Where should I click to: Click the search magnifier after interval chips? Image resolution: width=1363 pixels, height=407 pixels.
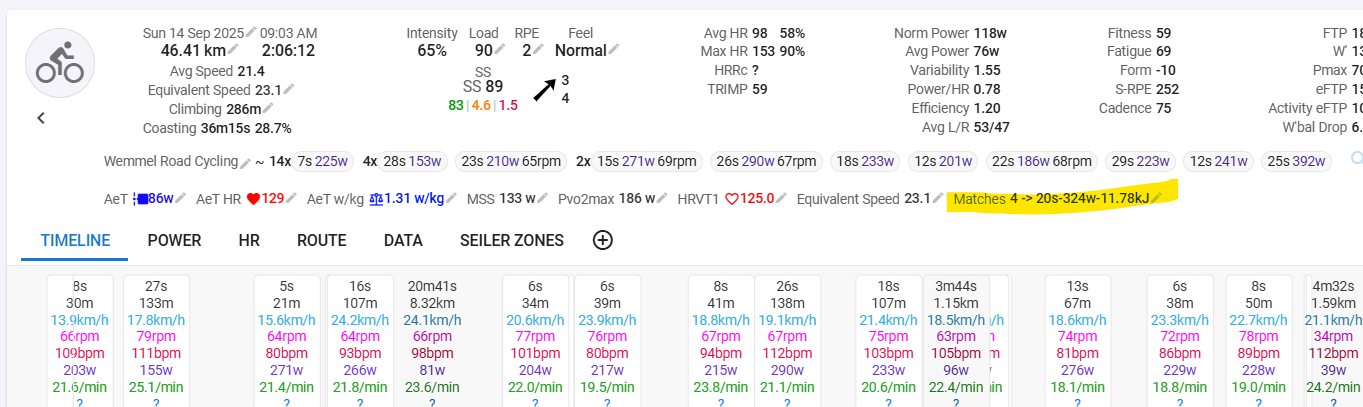click(x=1356, y=158)
